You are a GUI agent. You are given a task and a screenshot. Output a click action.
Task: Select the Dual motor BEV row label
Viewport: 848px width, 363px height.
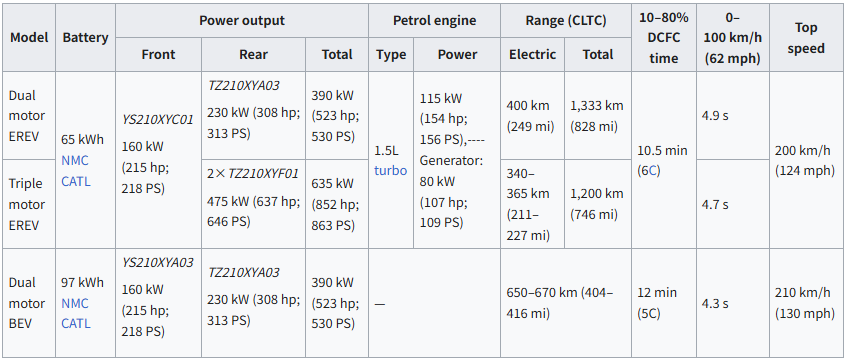pyautogui.click(x=29, y=303)
